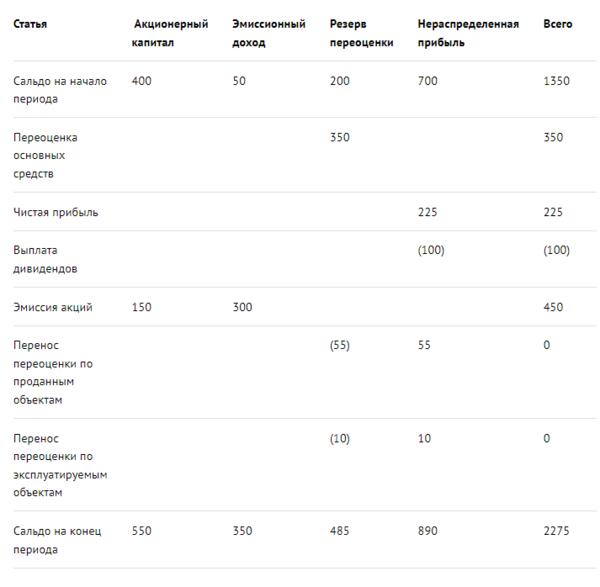Screen dimensions: 600x587
Task: Select the 'Эмиссия акций' row label
Action: pos(53,307)
